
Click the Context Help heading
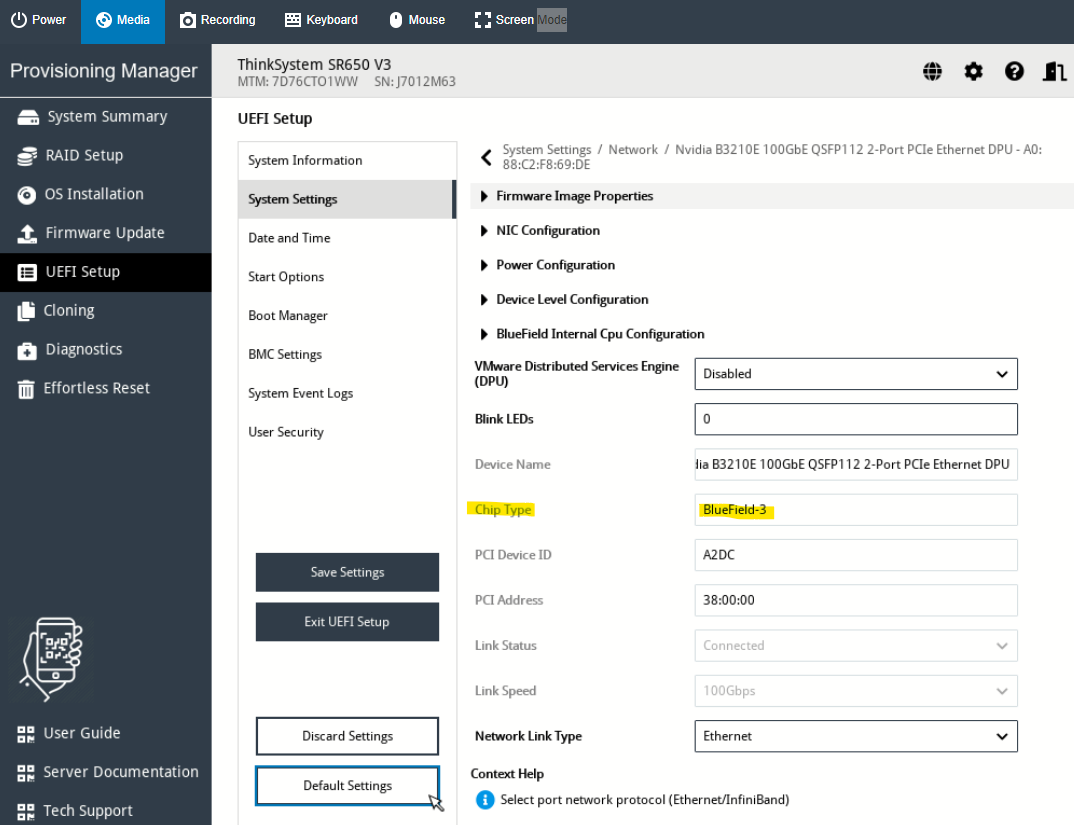pyautogui.click(x=507, y=774)
